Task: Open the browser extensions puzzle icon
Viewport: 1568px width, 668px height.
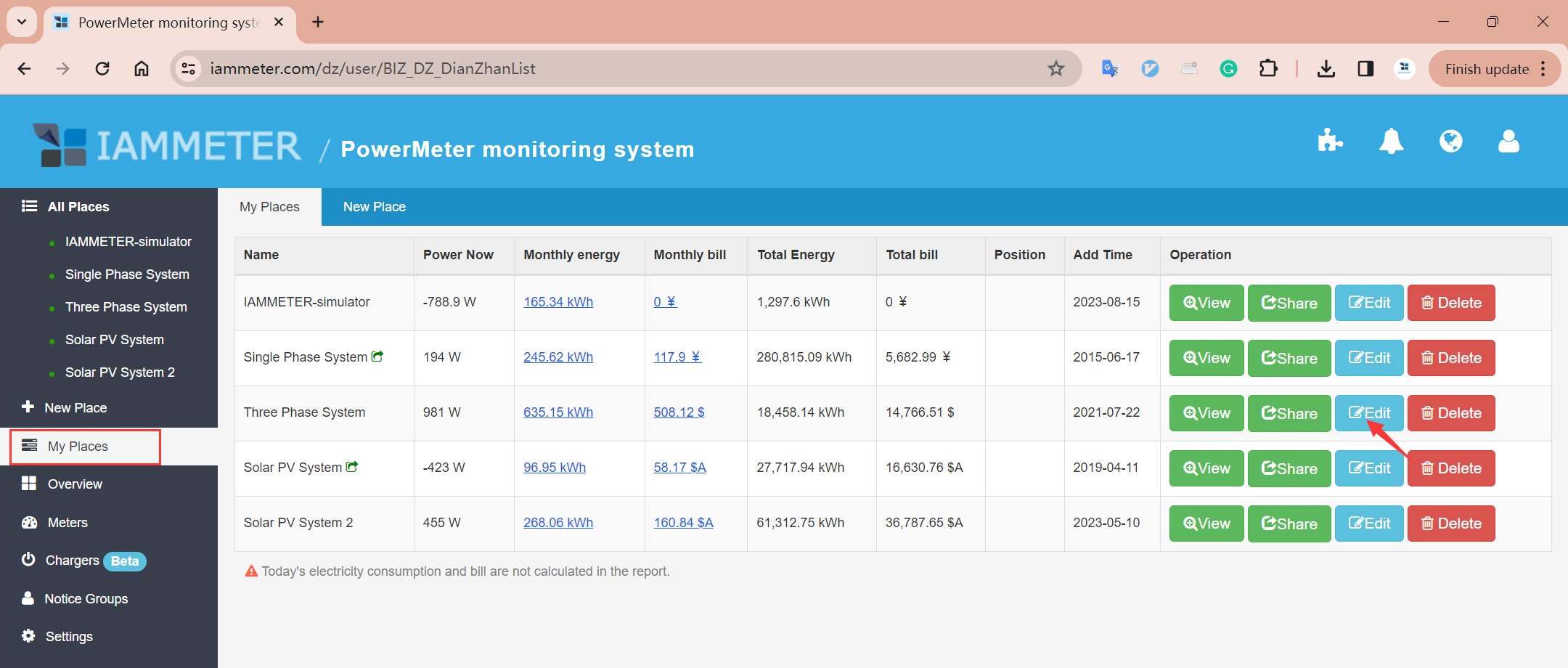Action: pyautogui.click(x=1268, y=68)
